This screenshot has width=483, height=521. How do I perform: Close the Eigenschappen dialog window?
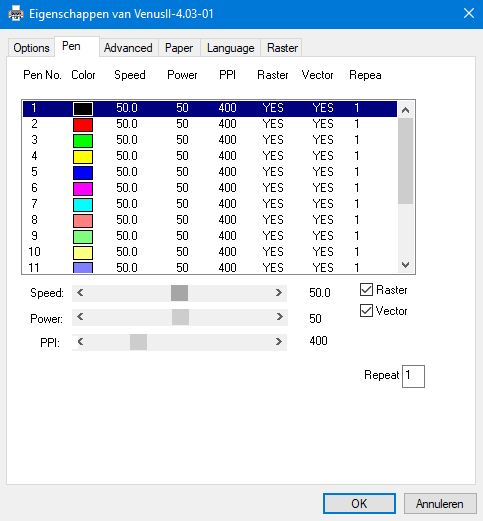click(469, 14)
